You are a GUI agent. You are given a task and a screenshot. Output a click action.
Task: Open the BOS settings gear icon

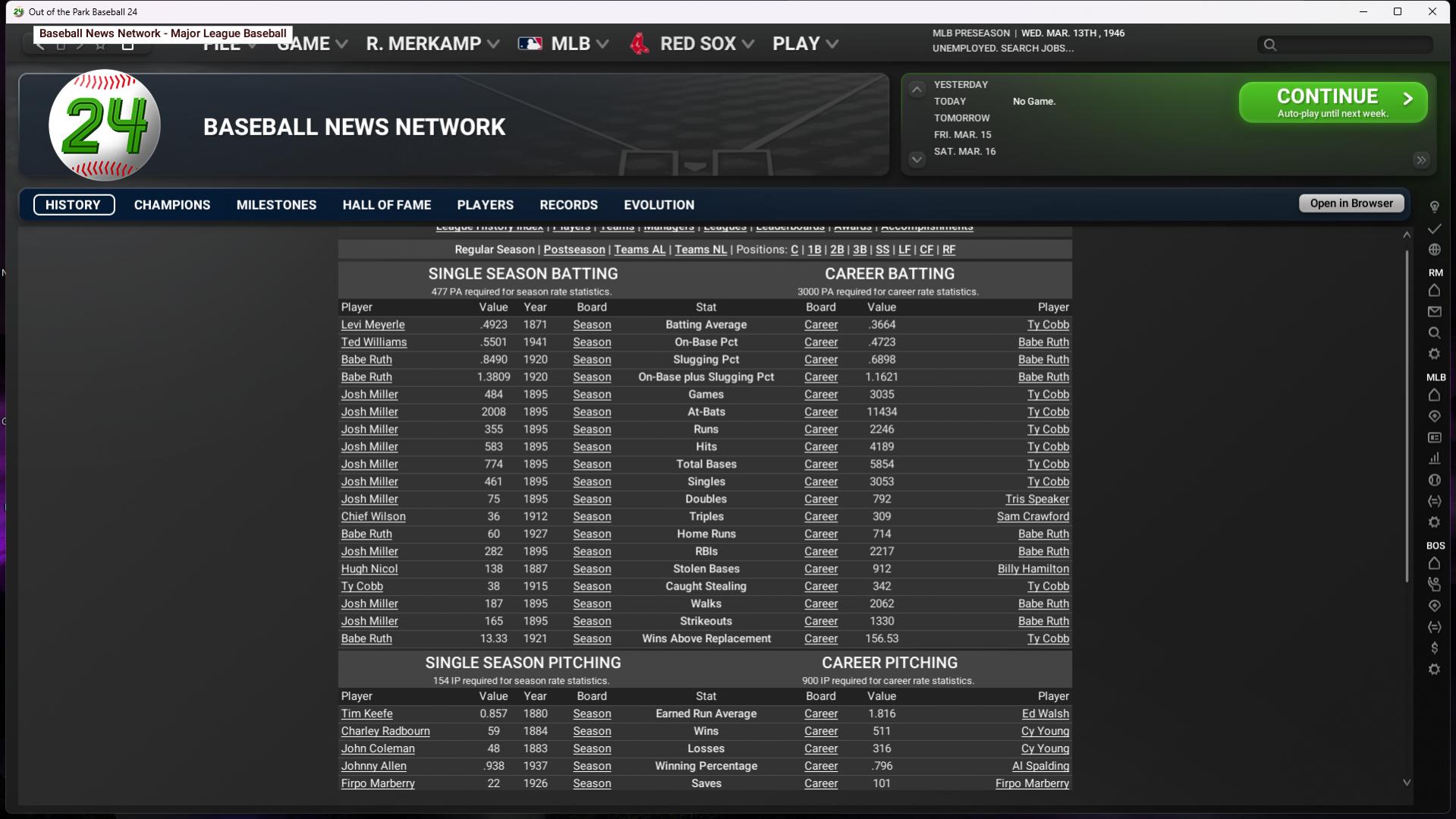point(1434,669)
